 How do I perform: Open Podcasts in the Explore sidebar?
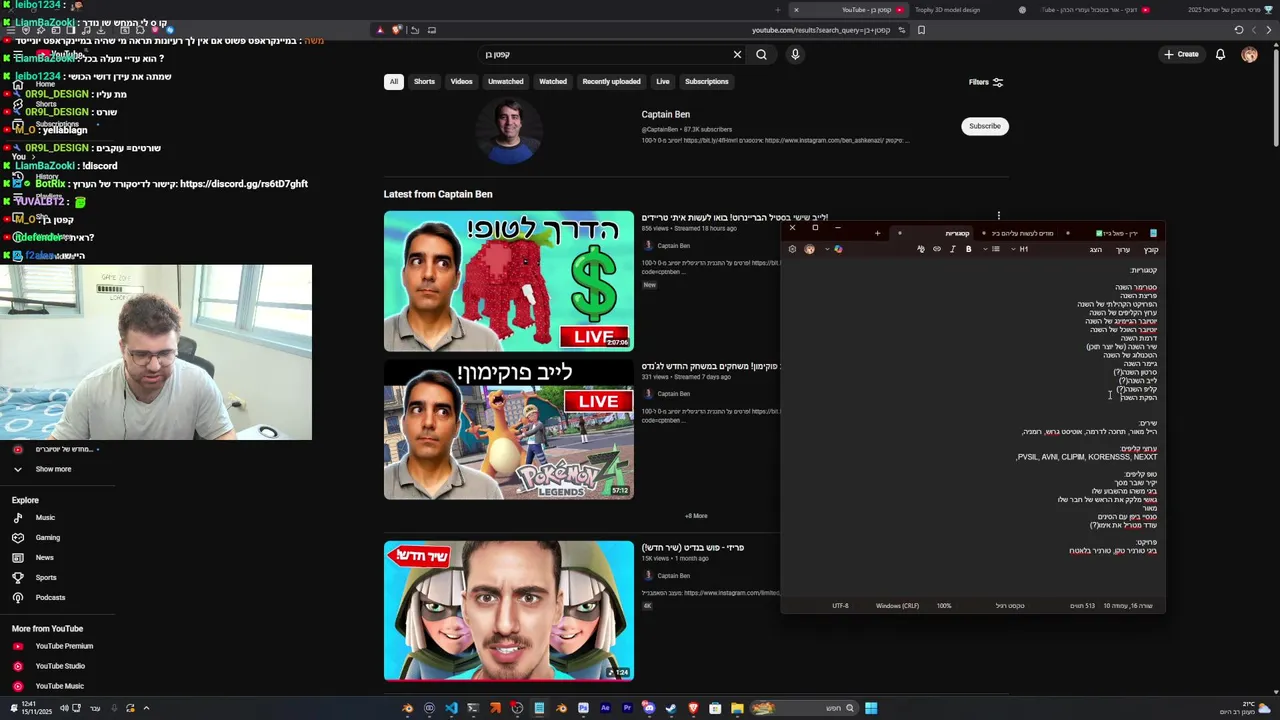tap(50, 598)
